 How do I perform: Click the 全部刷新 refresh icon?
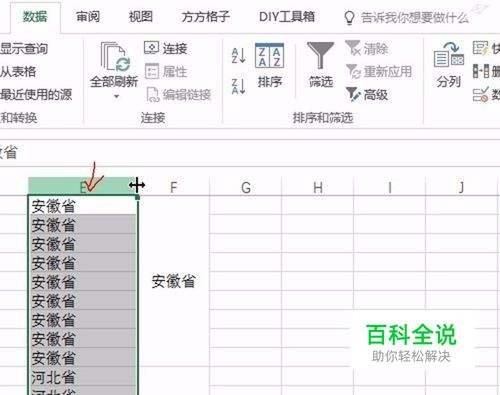pyautogui.click(x=115, y=57)
